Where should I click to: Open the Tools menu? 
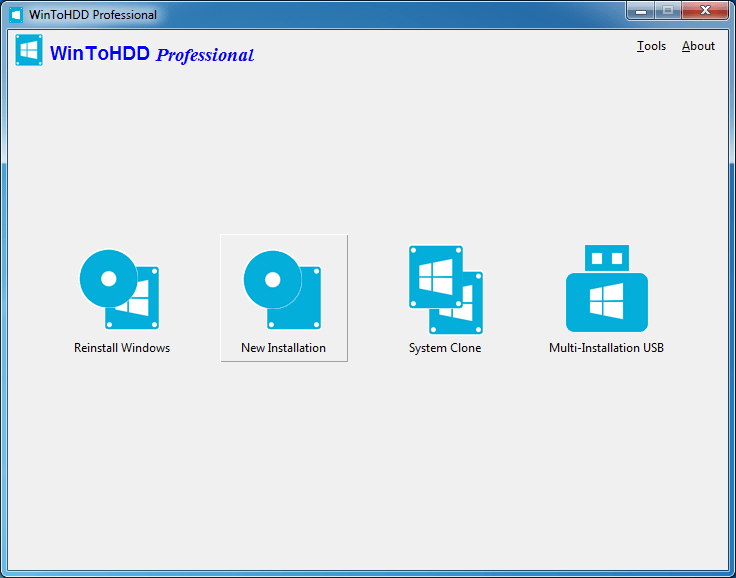pyautogui.click(x=651, y=46)
